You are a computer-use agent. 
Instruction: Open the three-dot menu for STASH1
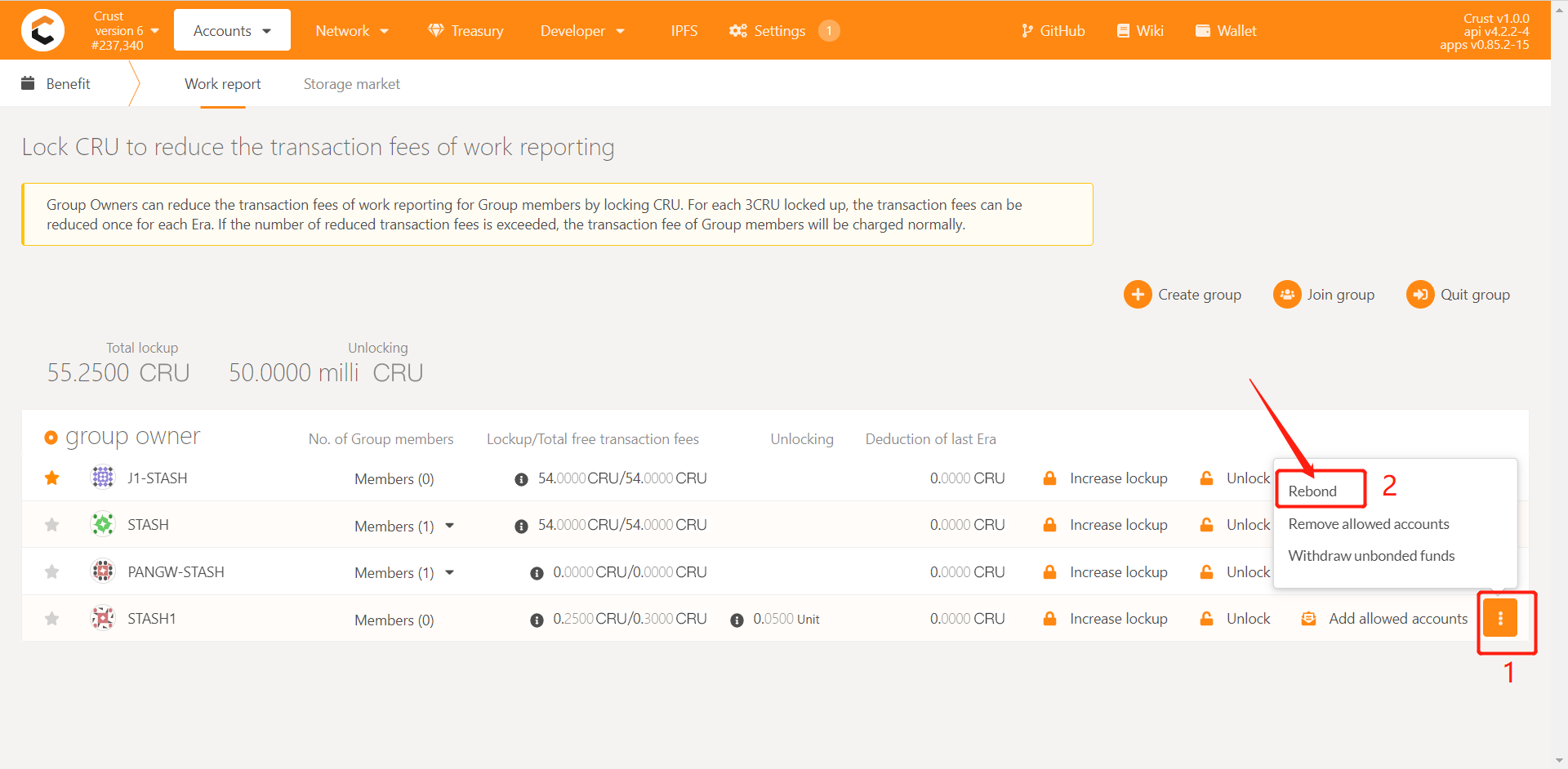pyautogui.click(x=1500, y=618)
